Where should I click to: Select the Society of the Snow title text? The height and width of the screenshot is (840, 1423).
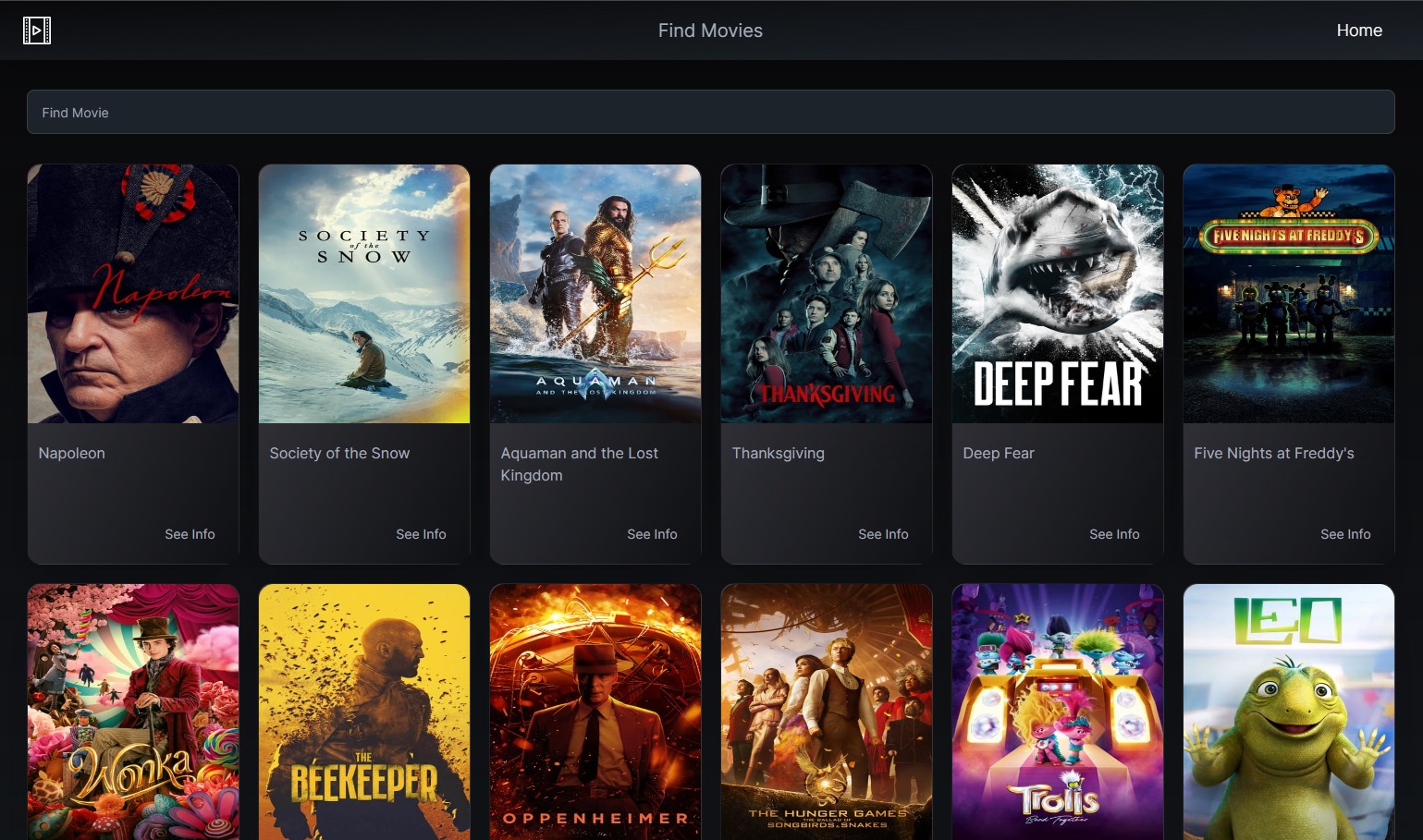[339, 453]
